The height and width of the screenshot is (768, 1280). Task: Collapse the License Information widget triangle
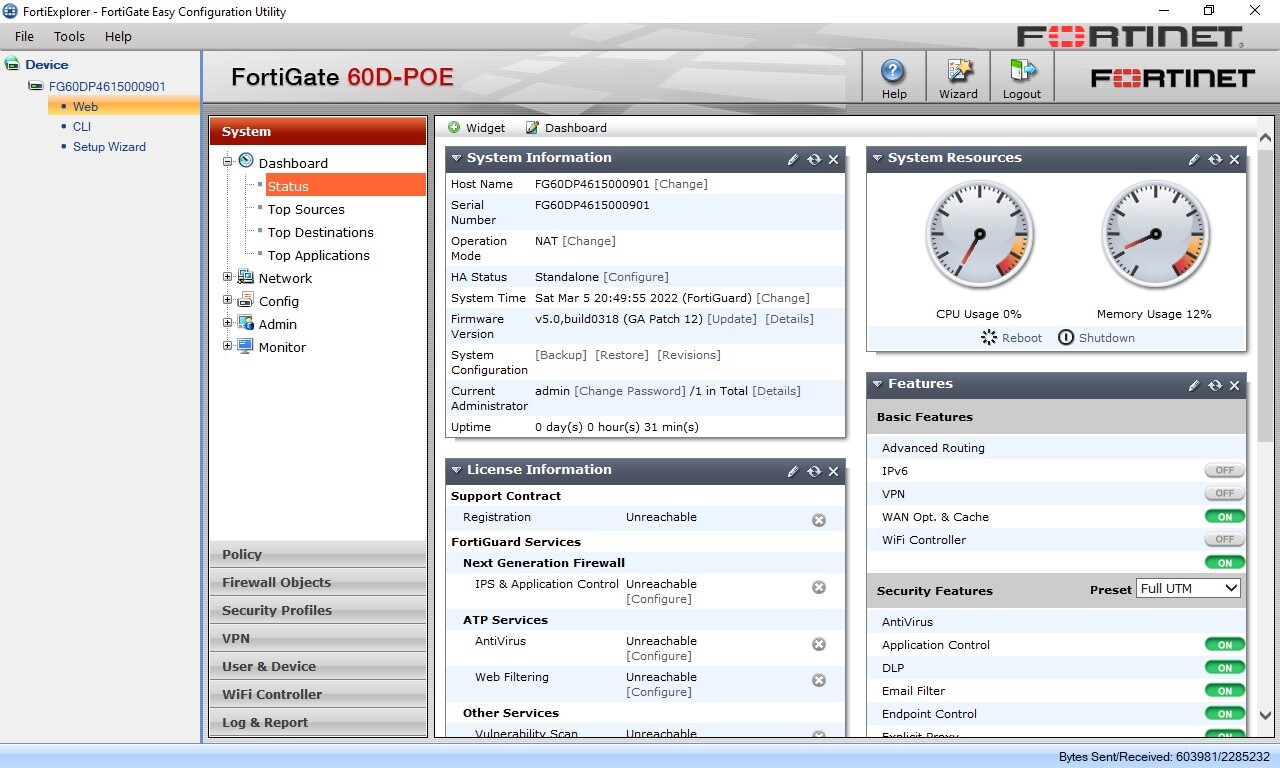(456, 470)
